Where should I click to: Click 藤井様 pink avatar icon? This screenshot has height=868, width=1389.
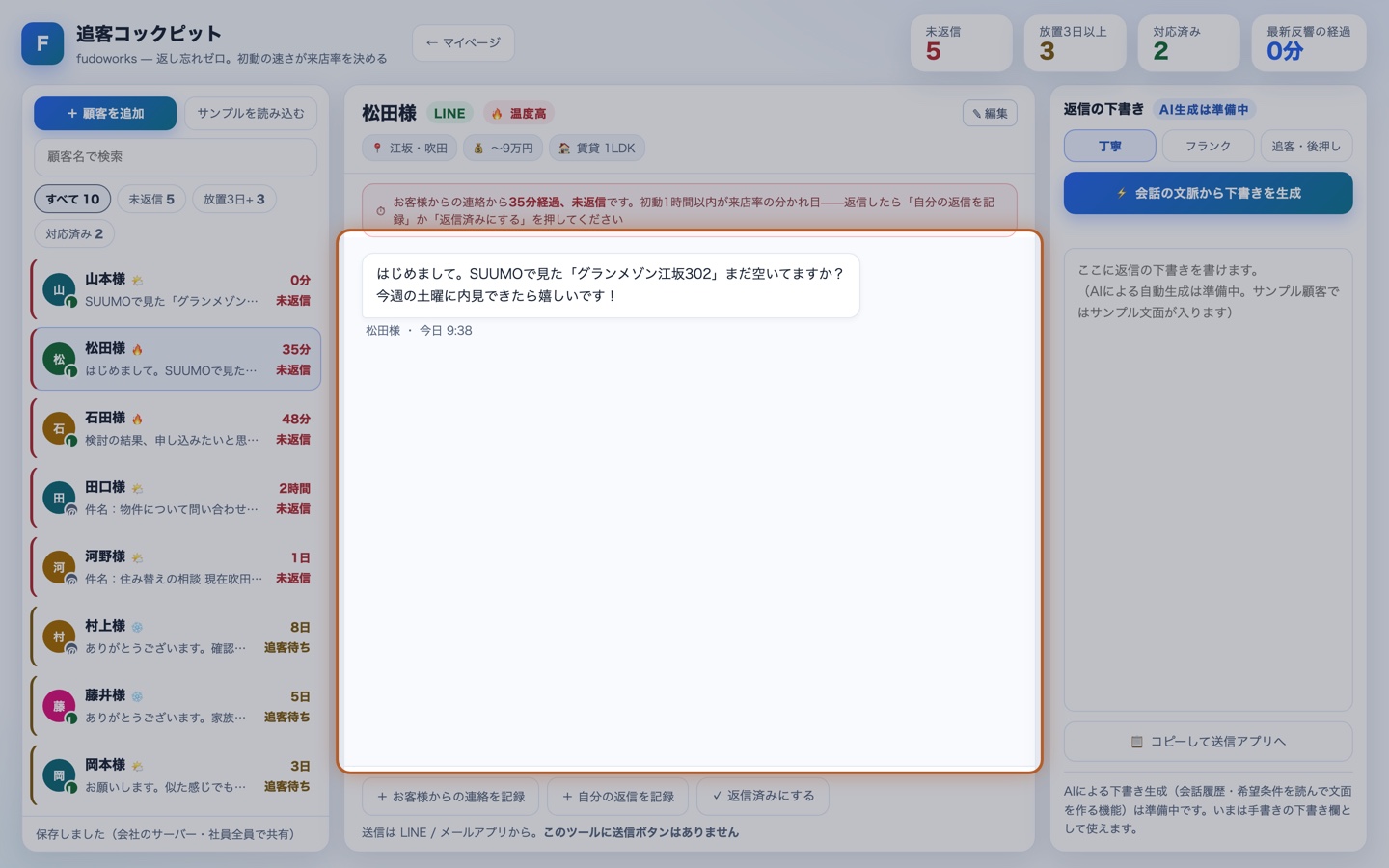coord(59,706)
